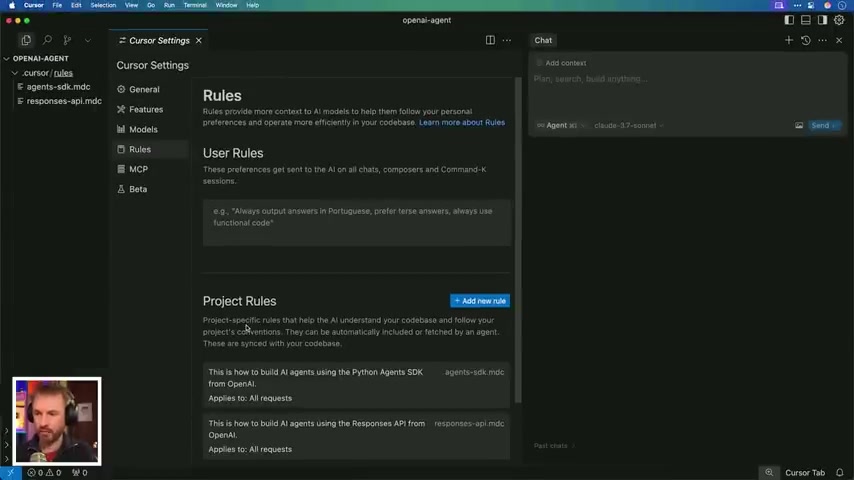Open the Go menu

151,5
